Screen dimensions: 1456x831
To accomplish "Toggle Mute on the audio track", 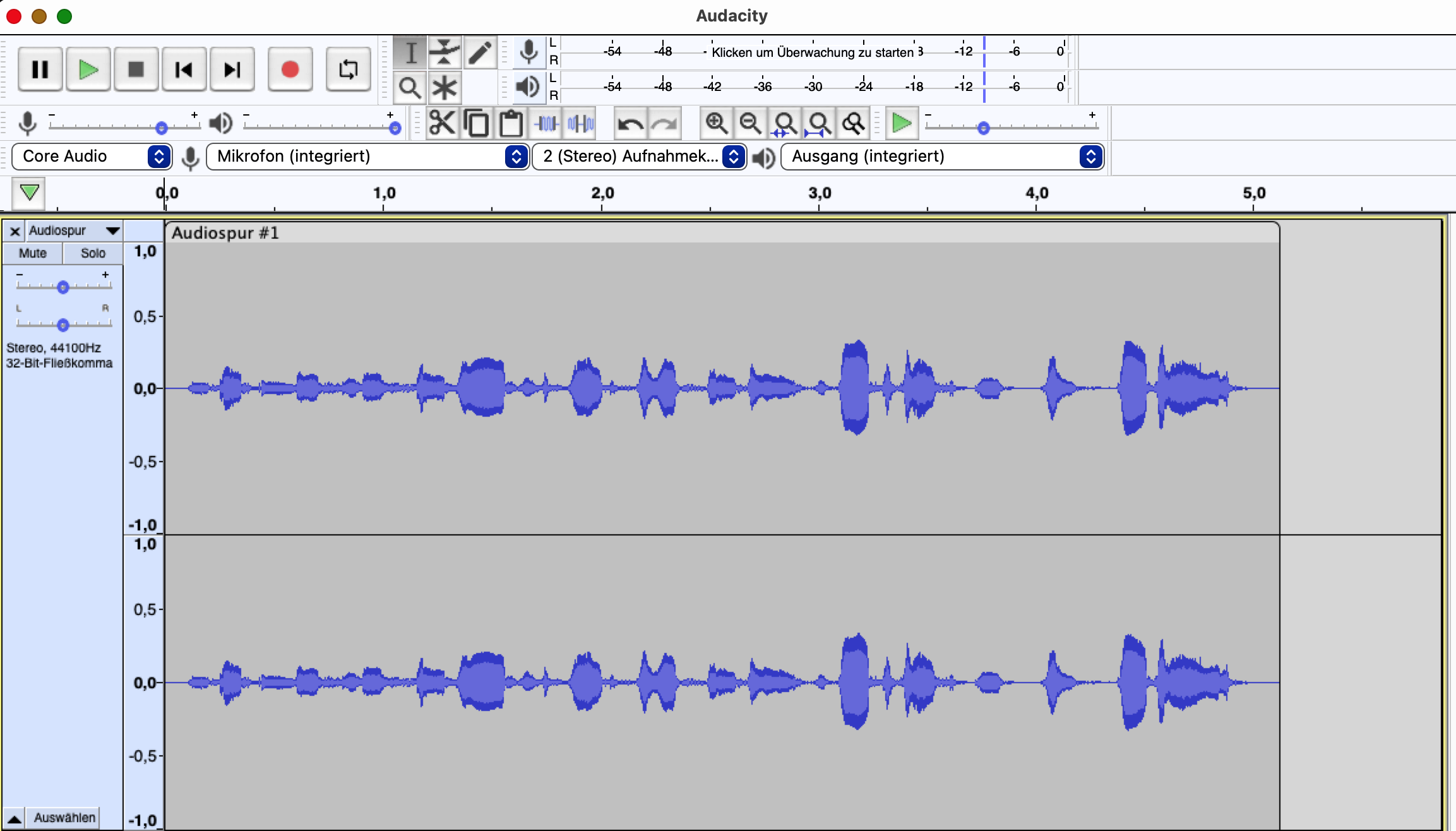I will 32,253.
